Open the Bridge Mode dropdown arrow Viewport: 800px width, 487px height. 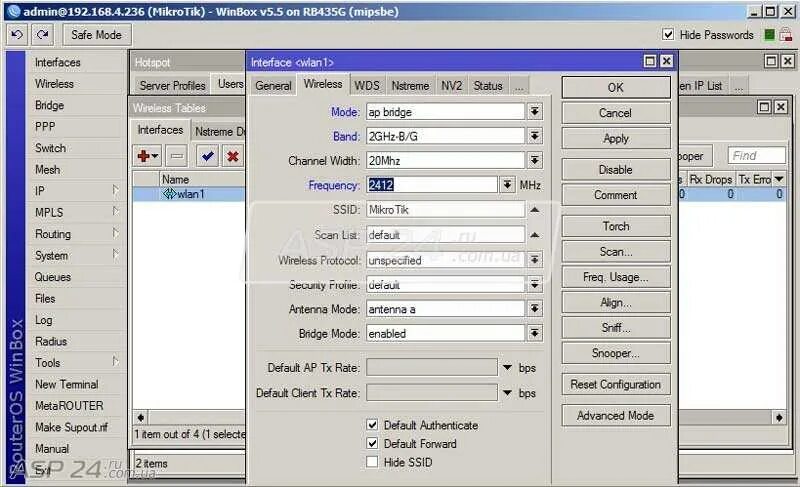pyautogui.click(x=534, y=334)
